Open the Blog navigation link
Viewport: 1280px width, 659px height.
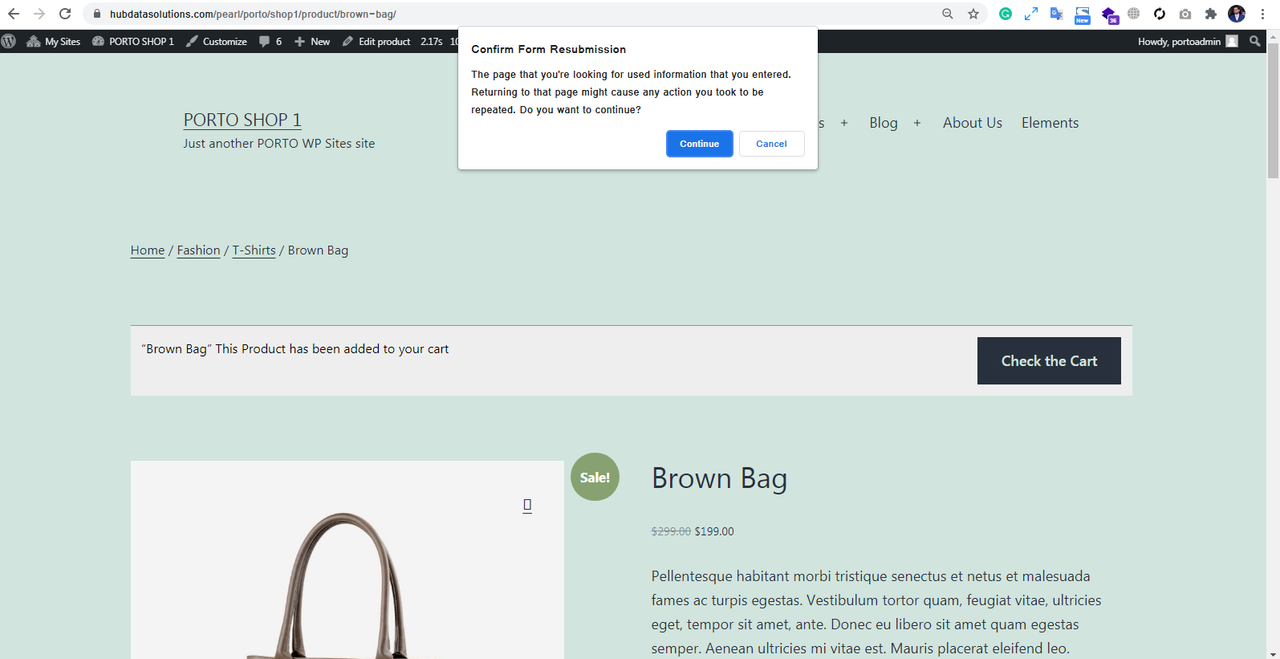883,123
